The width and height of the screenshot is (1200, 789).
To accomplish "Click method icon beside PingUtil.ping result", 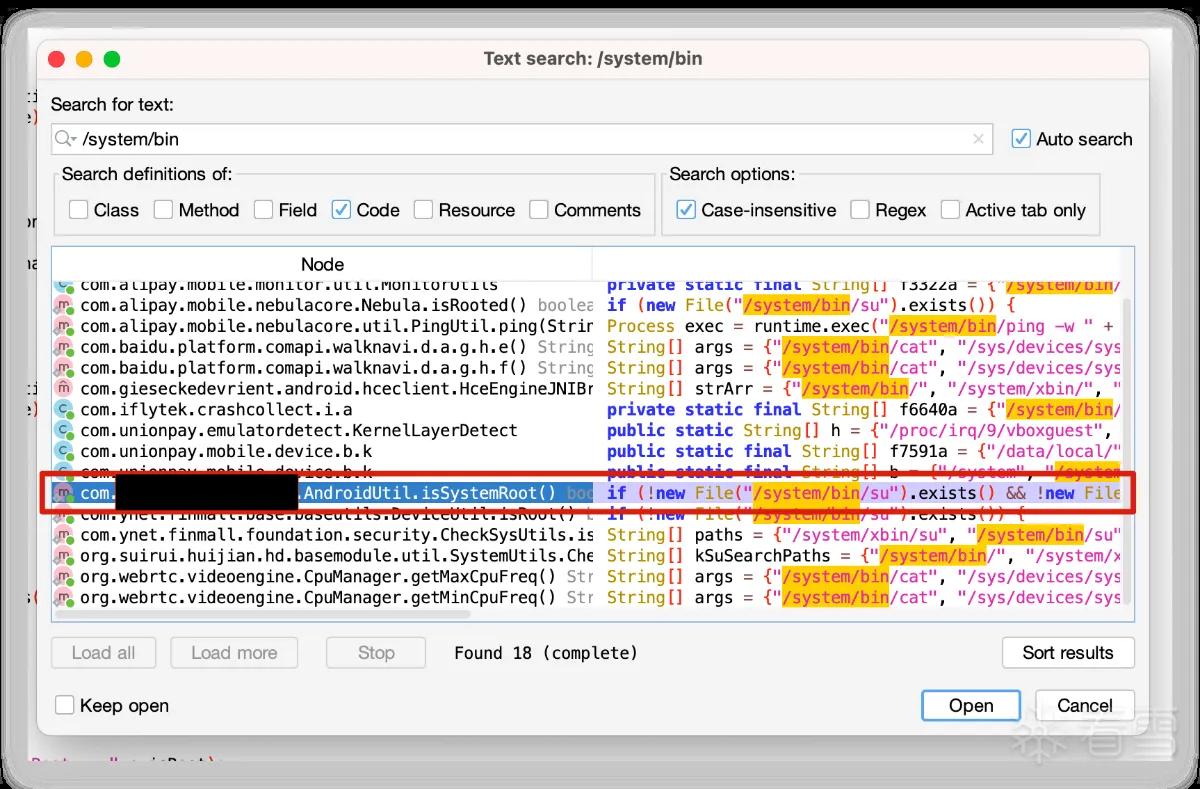I will click(x=65, y=327).
